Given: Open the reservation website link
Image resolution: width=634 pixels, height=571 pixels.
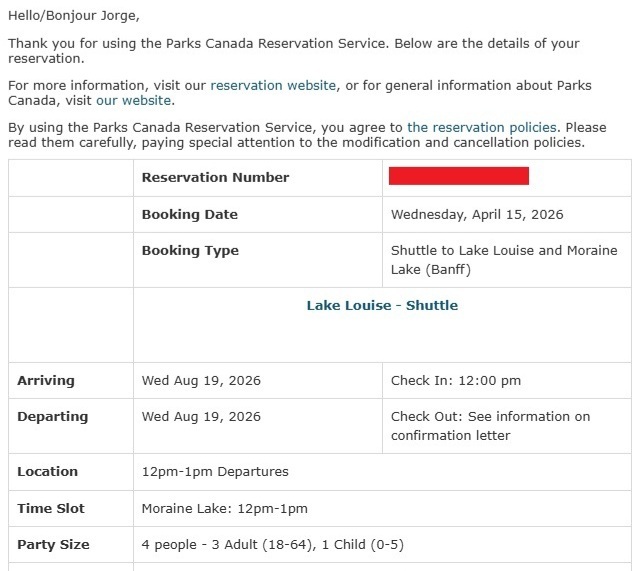Looking at the screenshot, I should pos(273,85).
